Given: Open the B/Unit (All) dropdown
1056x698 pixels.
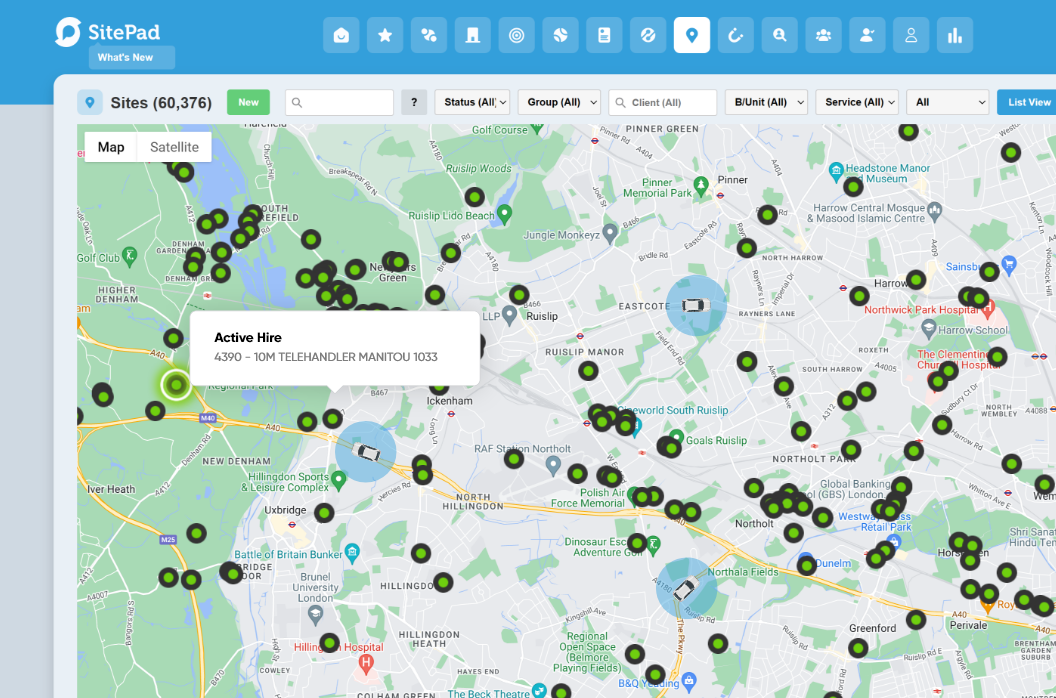Looking at the screenshot, I should click(x=766, y=102).
